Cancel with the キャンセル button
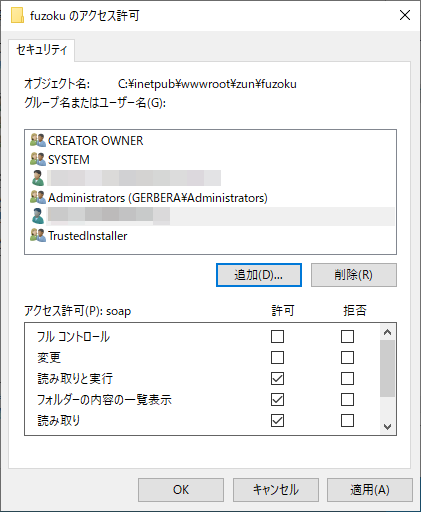Screen dimensions: 421x512 (276, 490)
